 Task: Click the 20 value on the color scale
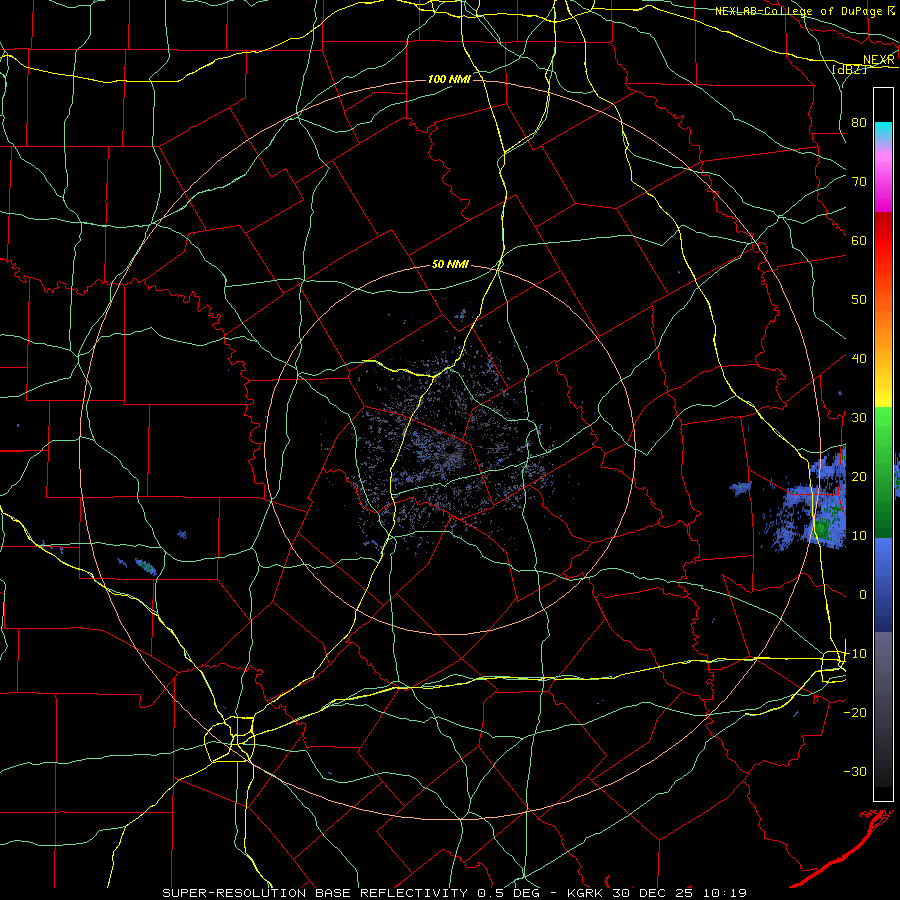click(x=859, y=477)
